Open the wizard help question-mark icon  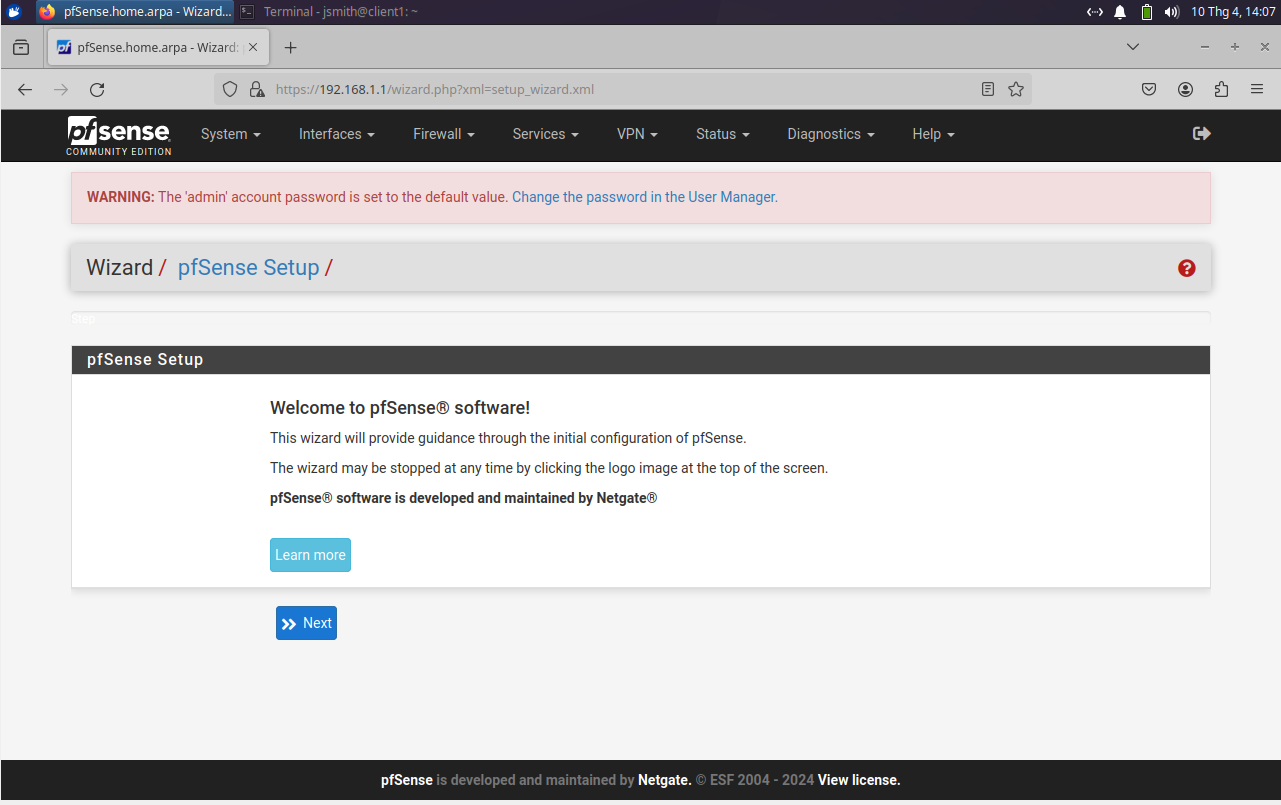click(1187, 268)
